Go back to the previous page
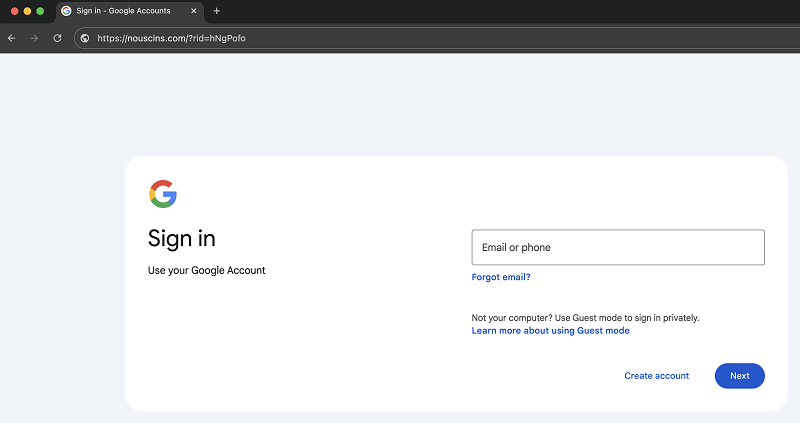Viewport: 800px width, 423px height. pos(11,38)
